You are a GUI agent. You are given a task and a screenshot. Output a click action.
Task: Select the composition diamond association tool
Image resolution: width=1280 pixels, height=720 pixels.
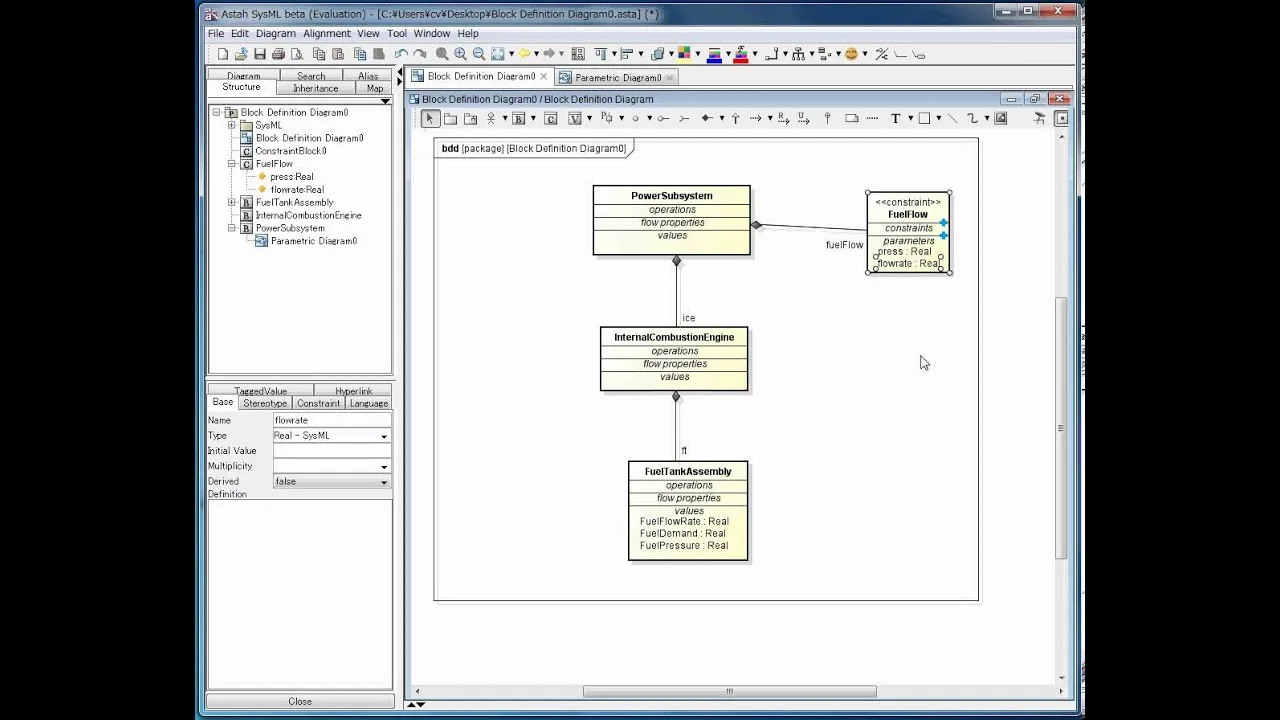[x=706, y=118]
